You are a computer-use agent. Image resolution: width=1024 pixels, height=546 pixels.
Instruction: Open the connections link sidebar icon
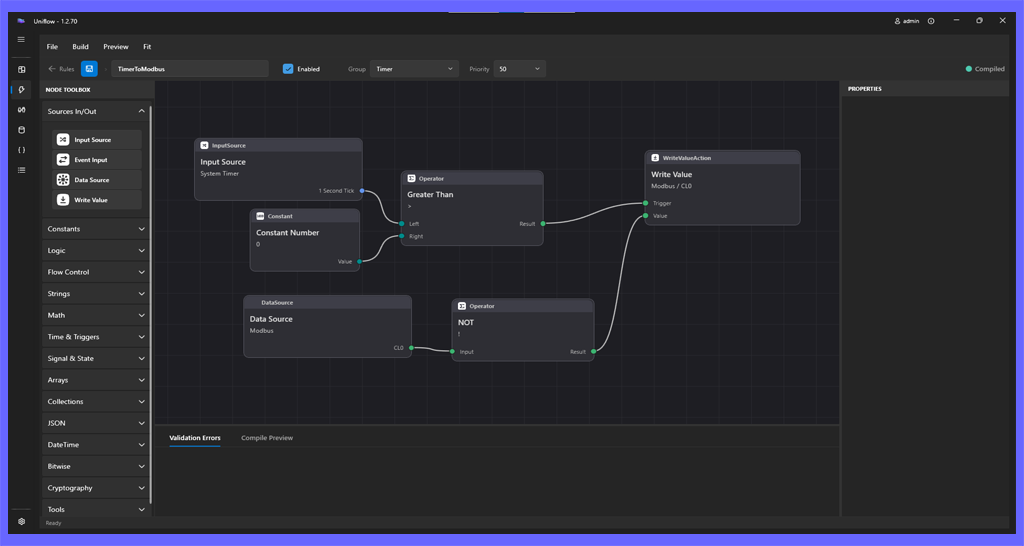click(x=22, y=110)
